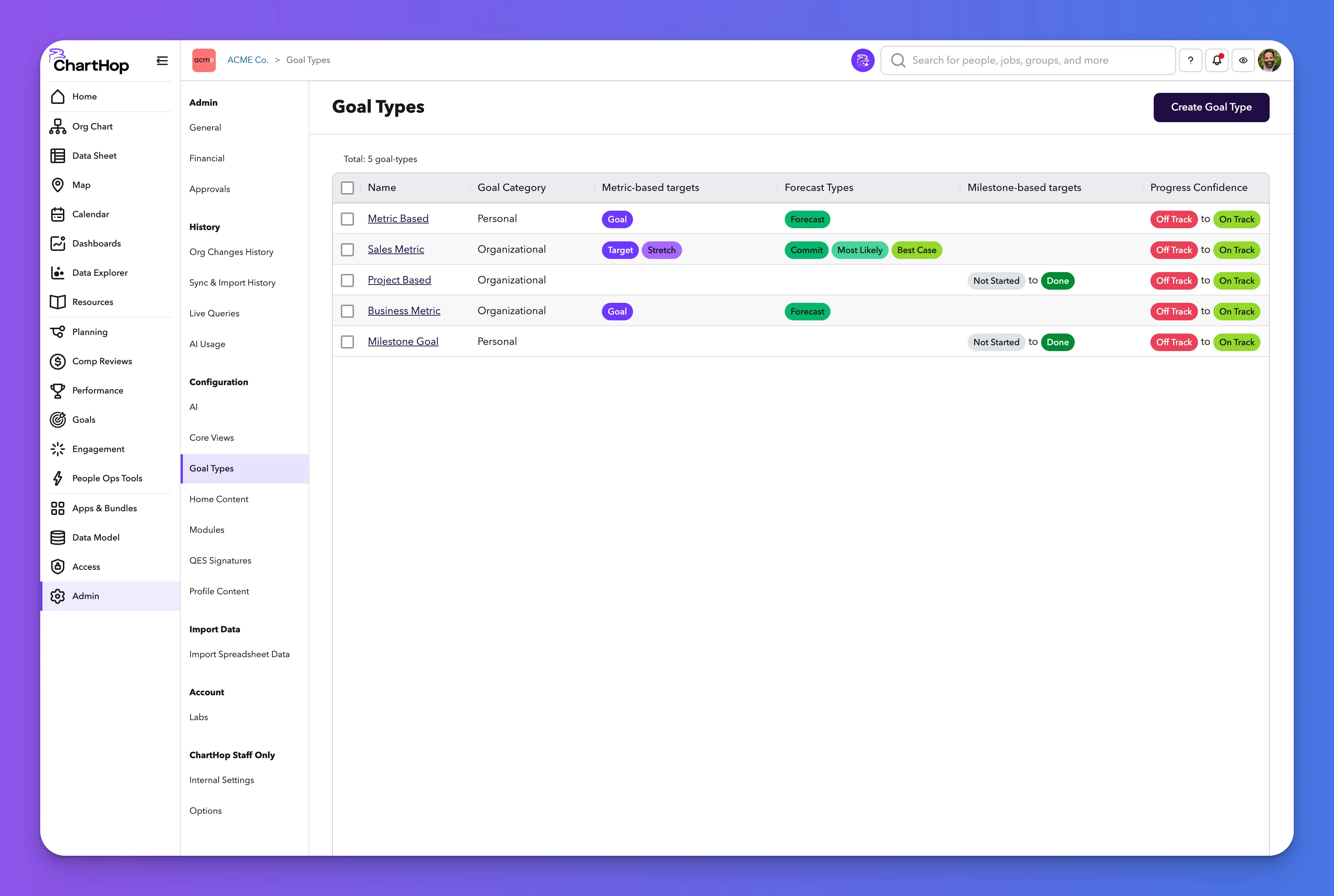1334x896 pixels.
Task: Check the Milestone Goal row checkbox
Action: (347, 342)
